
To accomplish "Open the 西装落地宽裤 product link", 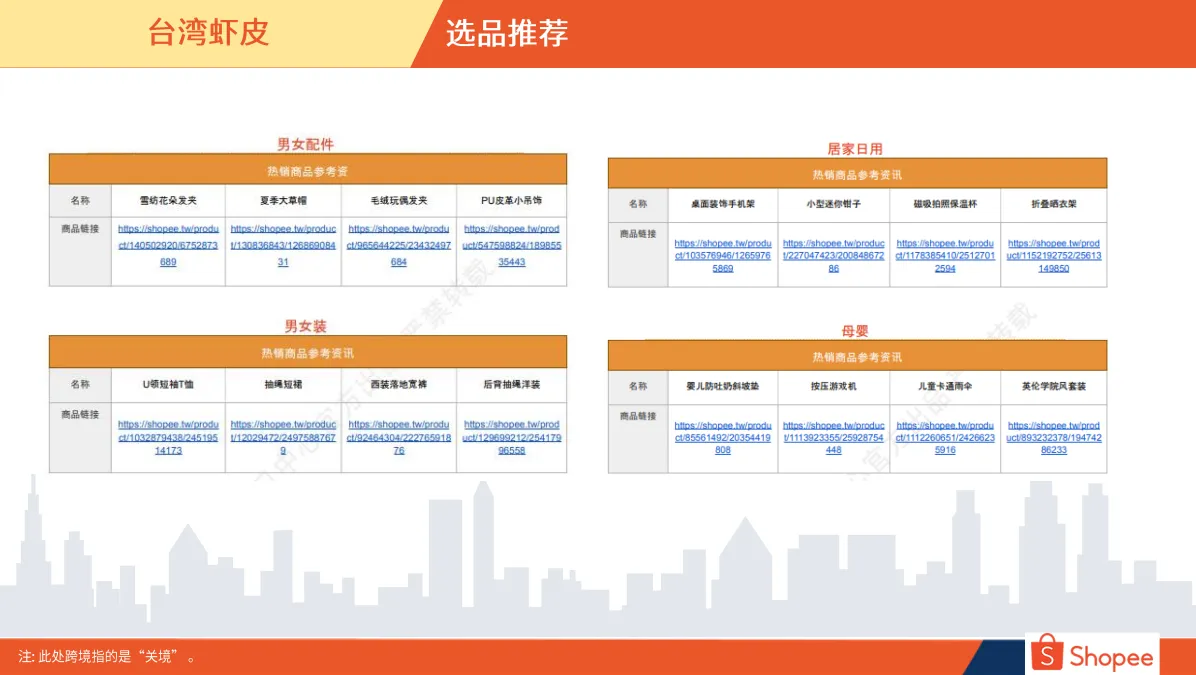I will pos(398,435).
